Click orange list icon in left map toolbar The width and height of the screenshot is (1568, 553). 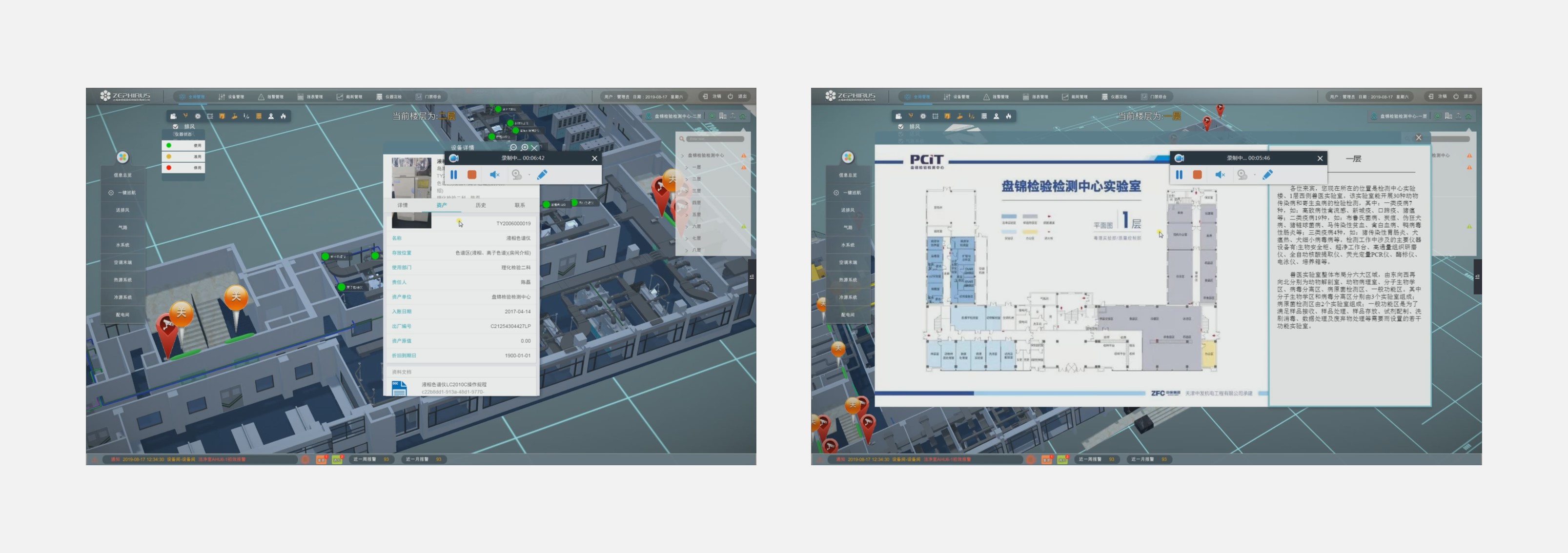(x=259, y=116)
